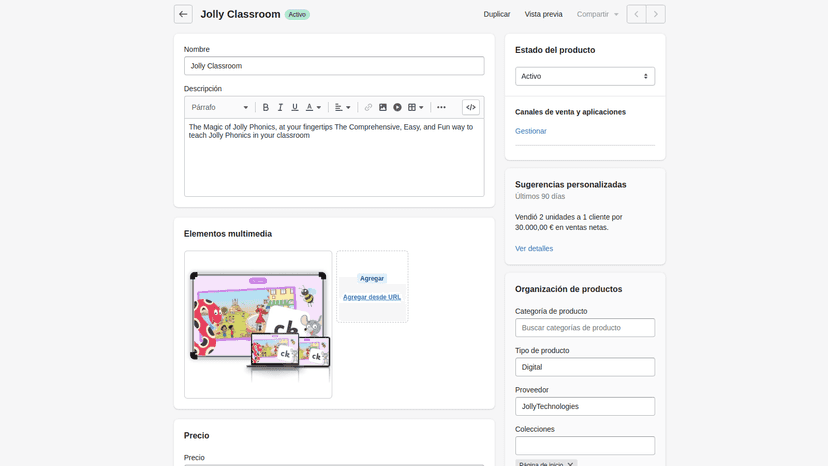
Task: Show HTML code view
Action: (x=471, y=107)
